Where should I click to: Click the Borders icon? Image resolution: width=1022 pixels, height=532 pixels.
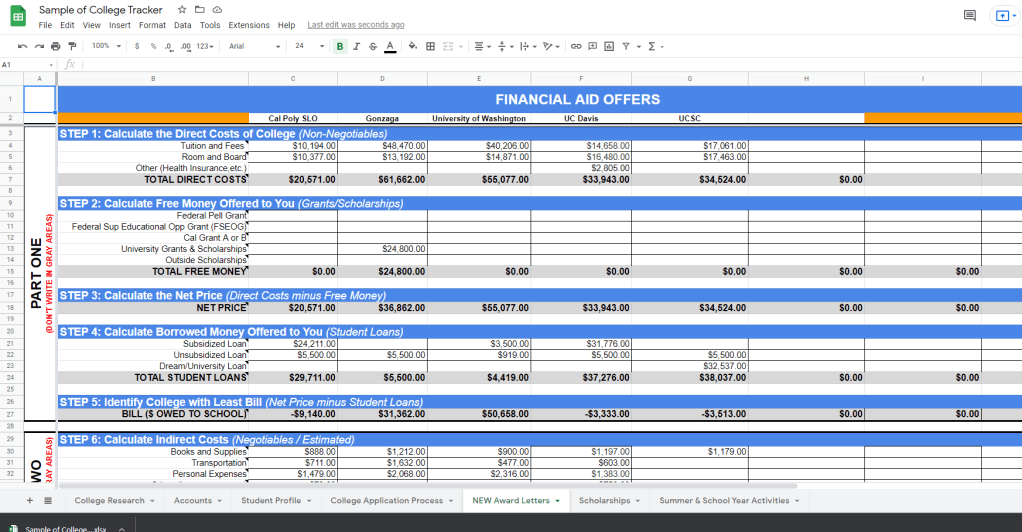tap(430, 46)
